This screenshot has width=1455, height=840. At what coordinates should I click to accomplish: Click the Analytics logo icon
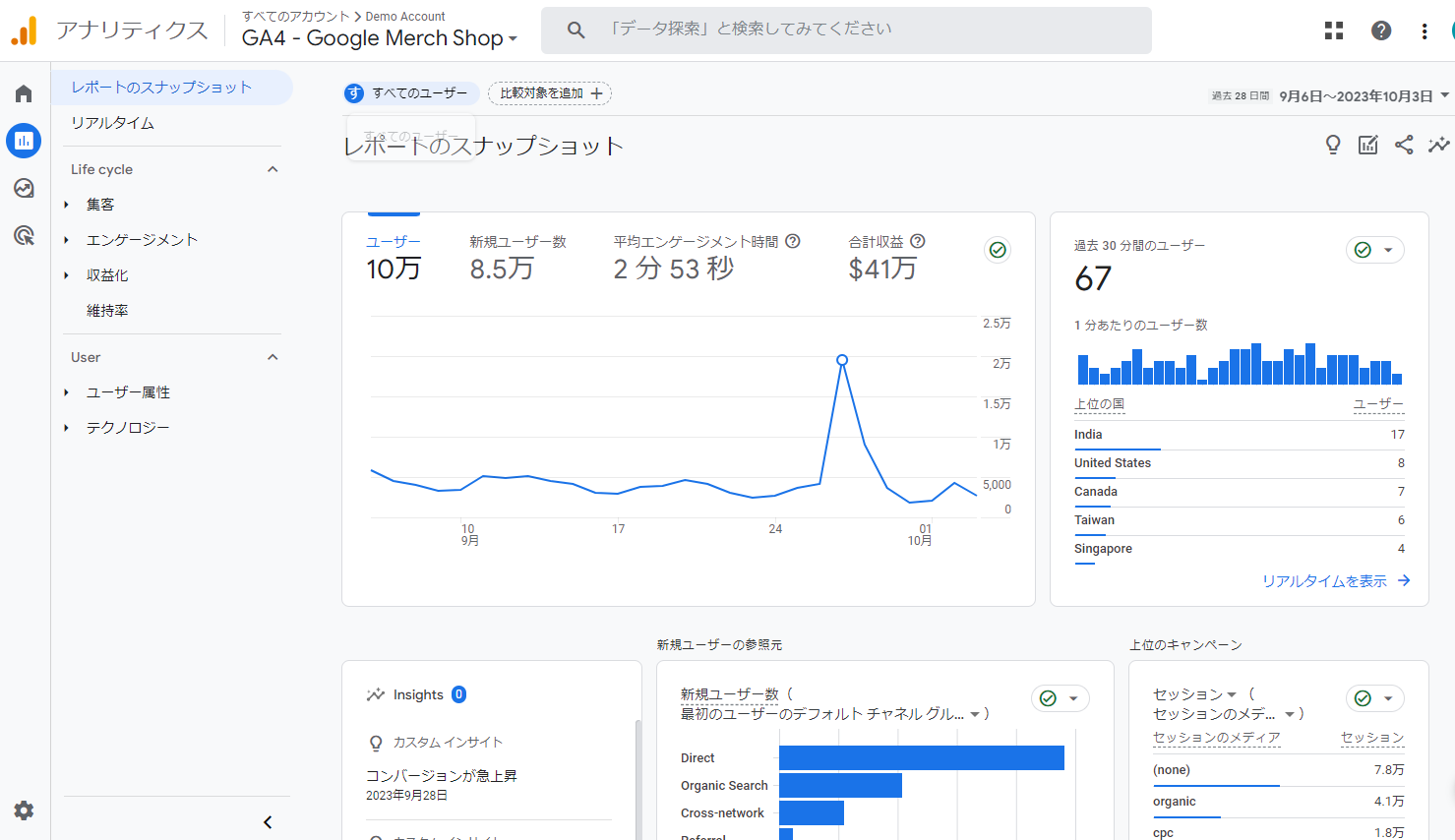[24, 30]
